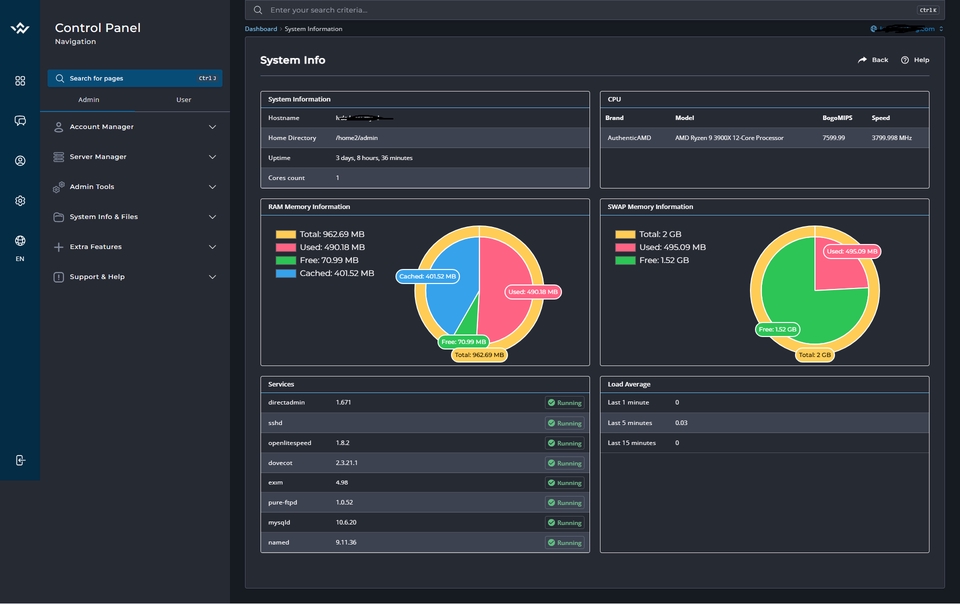Click the '3799.998 MHz' speed cell
Image resolution: width=960 pixels, height=604 pixels.
891,138
